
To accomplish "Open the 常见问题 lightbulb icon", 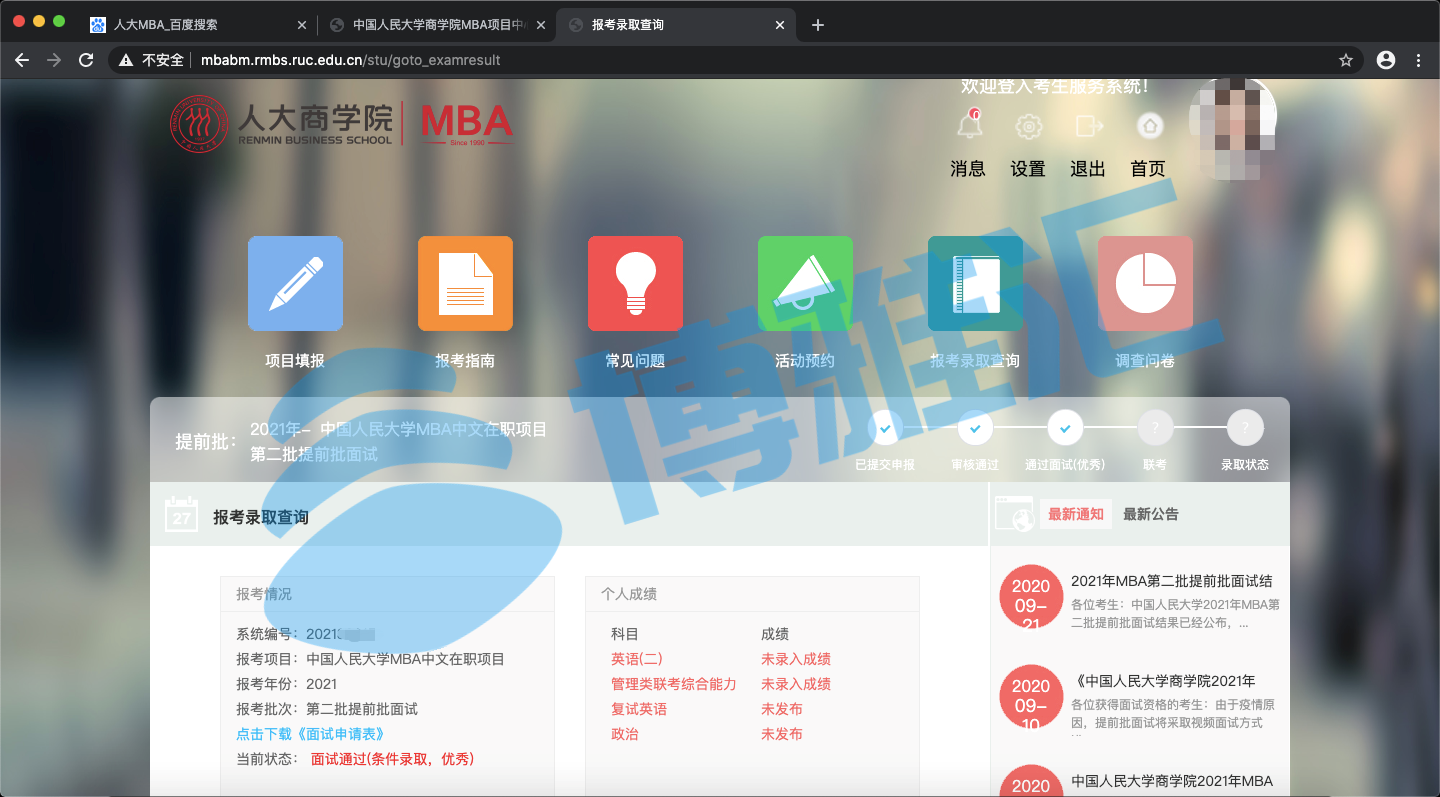I will (635, 283).
